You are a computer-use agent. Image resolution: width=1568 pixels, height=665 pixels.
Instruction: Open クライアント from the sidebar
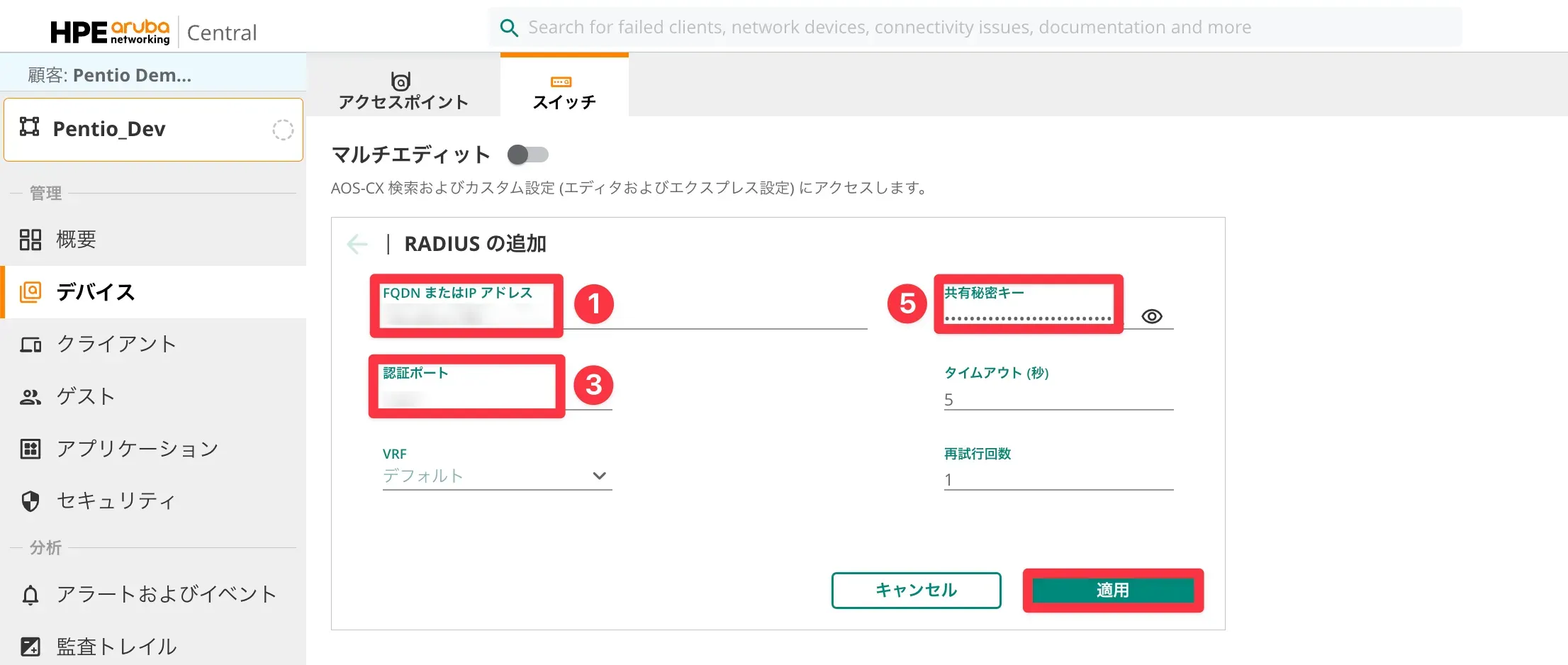(x=116, y=344)
